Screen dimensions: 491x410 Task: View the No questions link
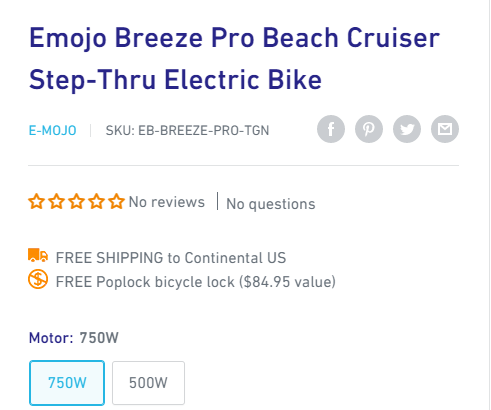tap(271, 204)
